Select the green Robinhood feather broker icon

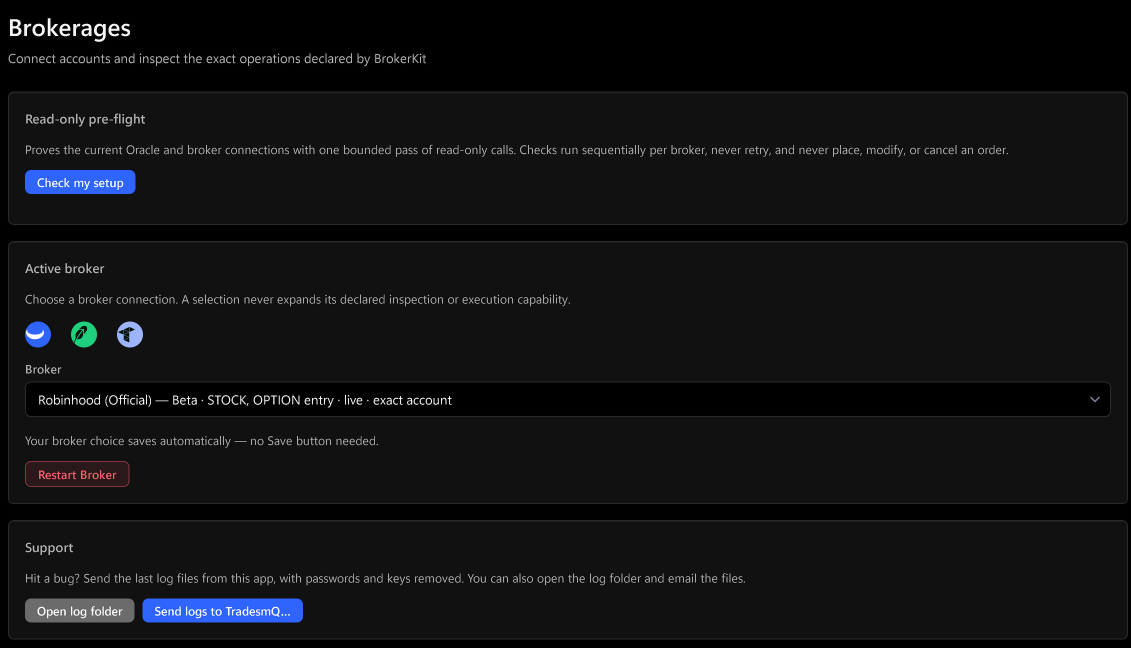pos(84,334)
